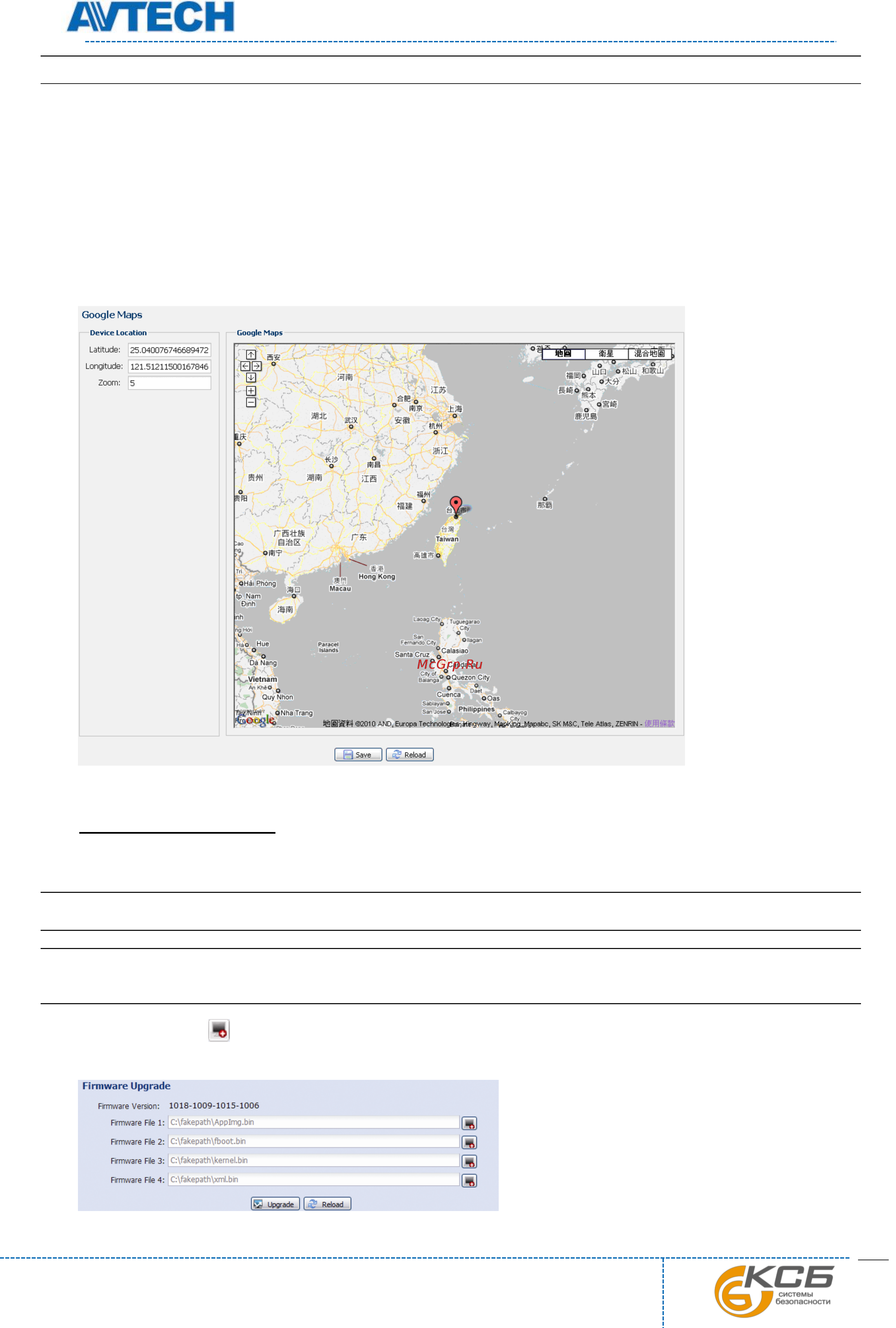Click the Firmware File 3 path field
Viewport: 896px width, 1328px height.
click(x=313, y=1160)
